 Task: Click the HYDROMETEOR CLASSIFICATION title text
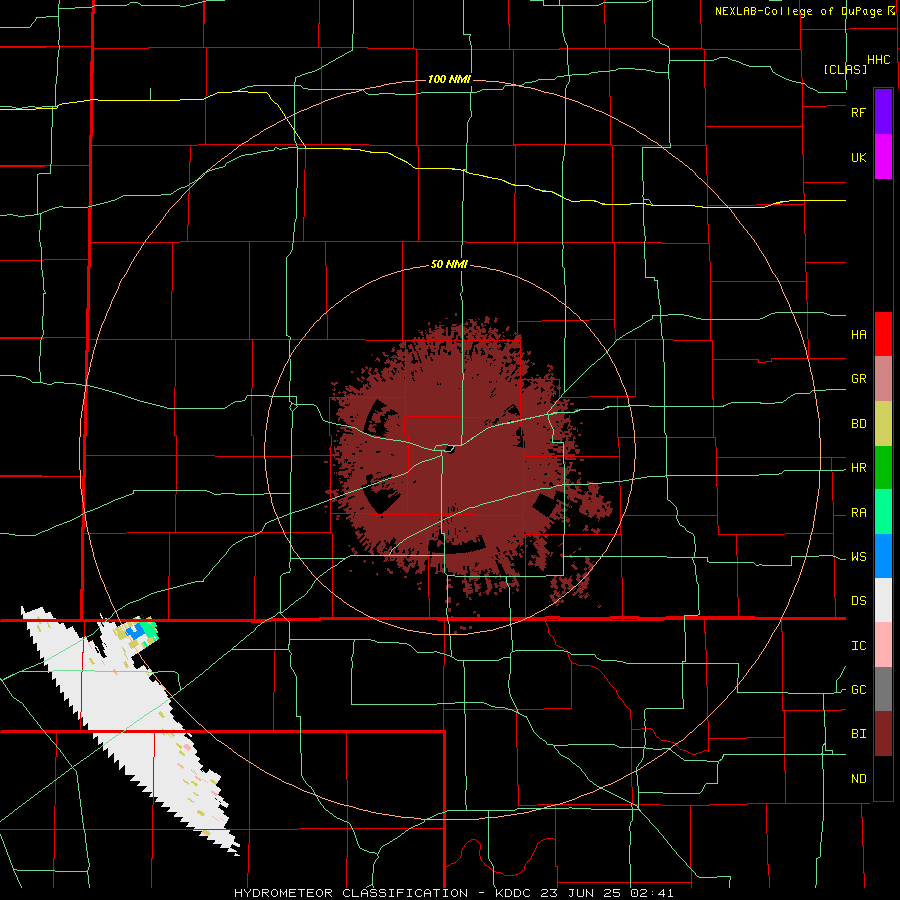(351, 893)
